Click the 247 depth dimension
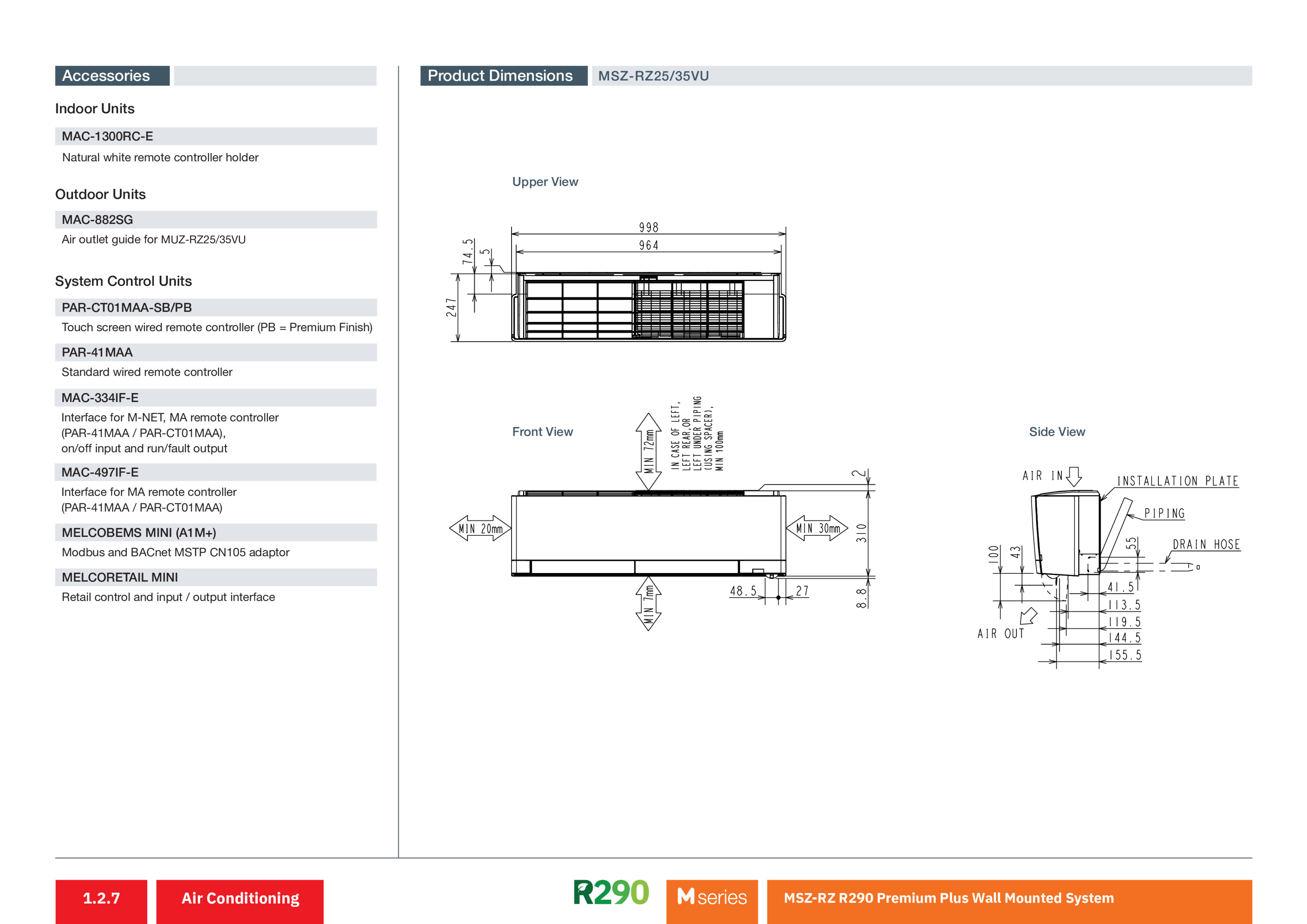The height and width of the screenshot is (924, 1307). click(452, 308)
